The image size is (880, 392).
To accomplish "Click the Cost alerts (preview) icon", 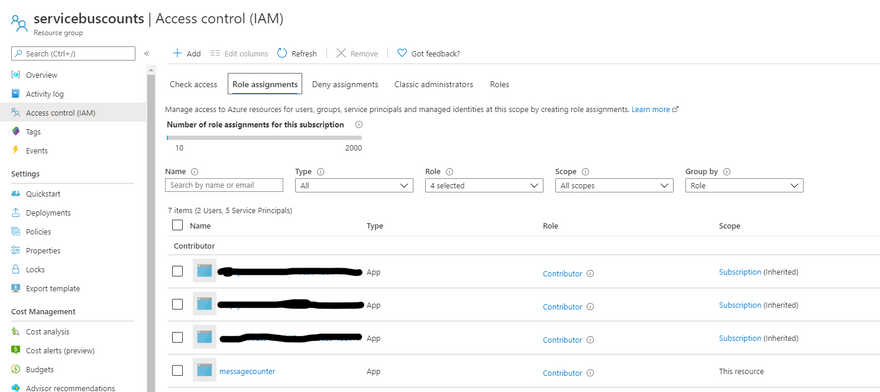I will coord(16,350).
